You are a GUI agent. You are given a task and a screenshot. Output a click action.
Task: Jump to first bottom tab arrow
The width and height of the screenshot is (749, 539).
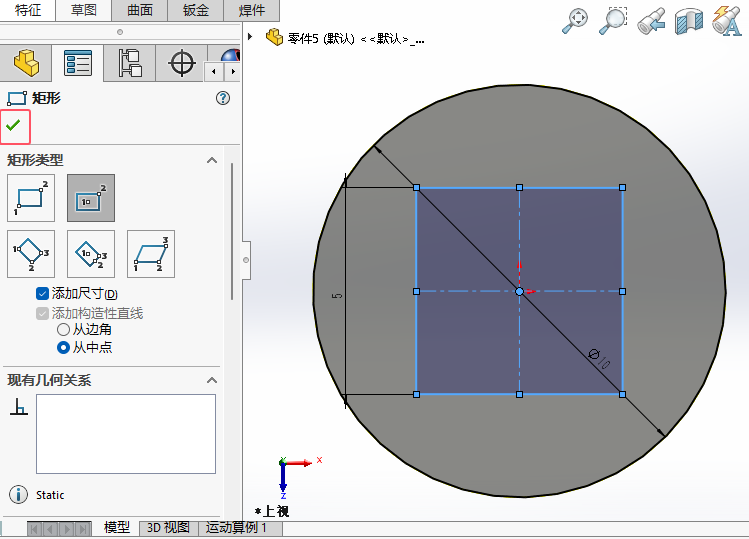(34, 529)
